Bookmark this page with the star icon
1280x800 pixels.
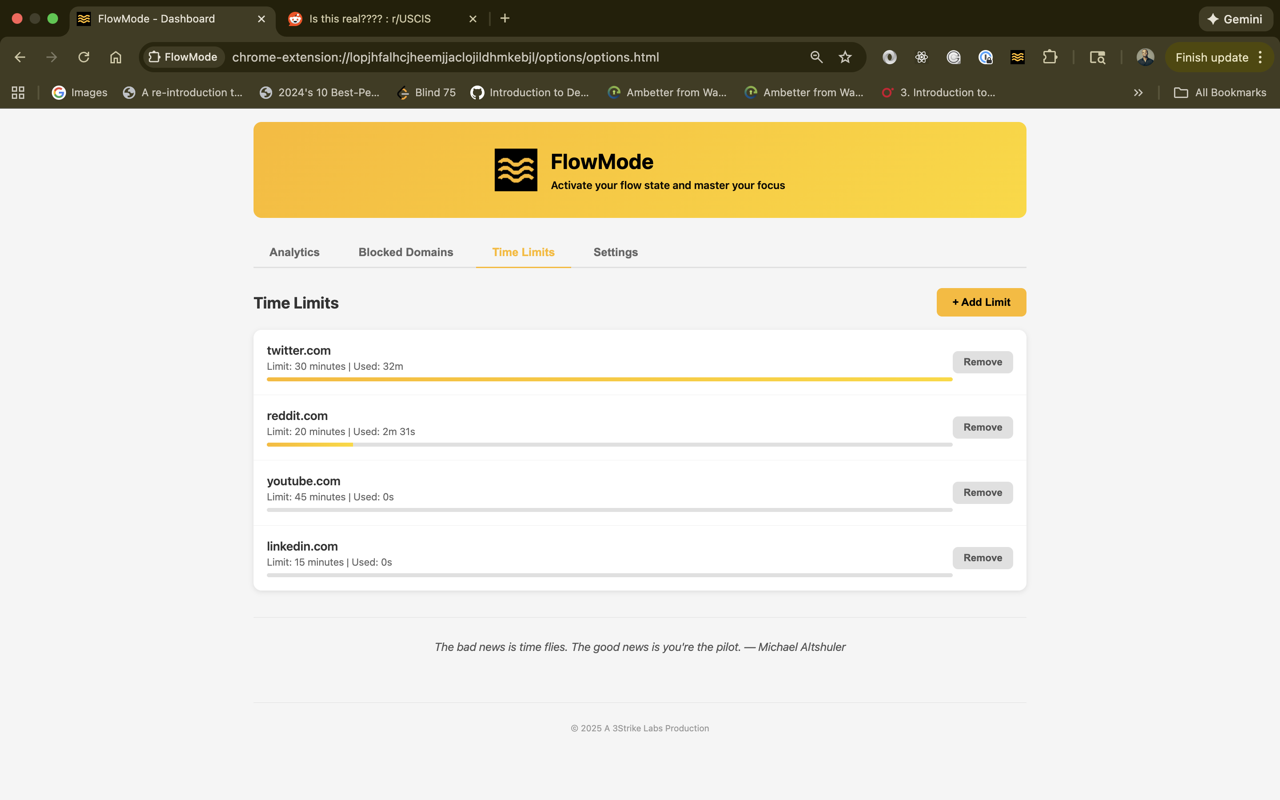click(x=845, y=57)
